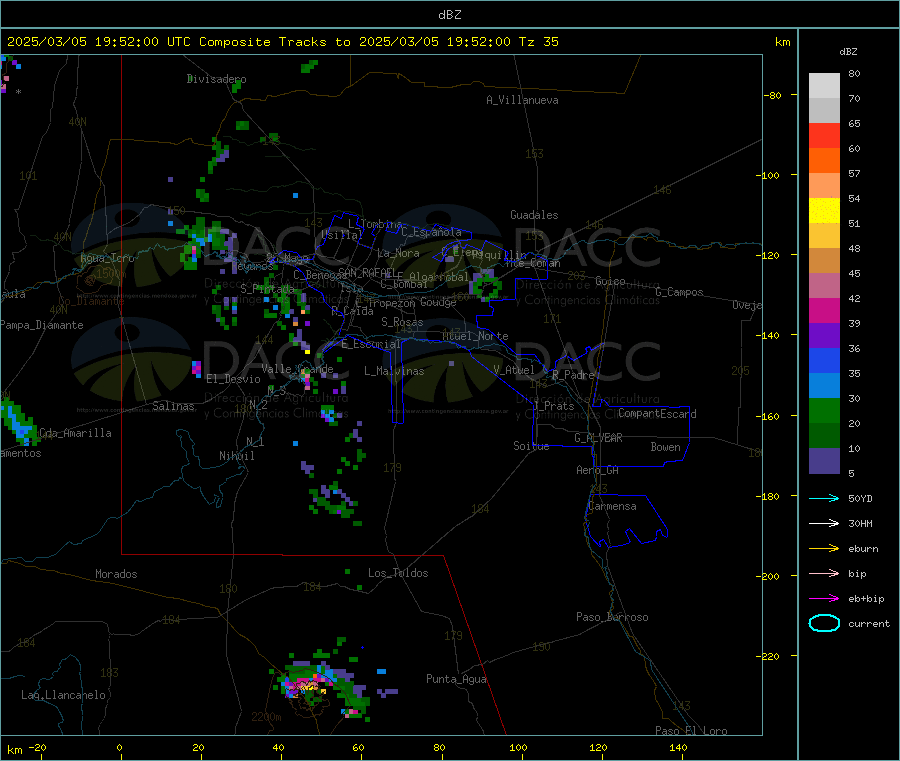This screenshot has height=761, width=900.
Task: Click the 'A_Villanueva' place label
Action: 522,100
